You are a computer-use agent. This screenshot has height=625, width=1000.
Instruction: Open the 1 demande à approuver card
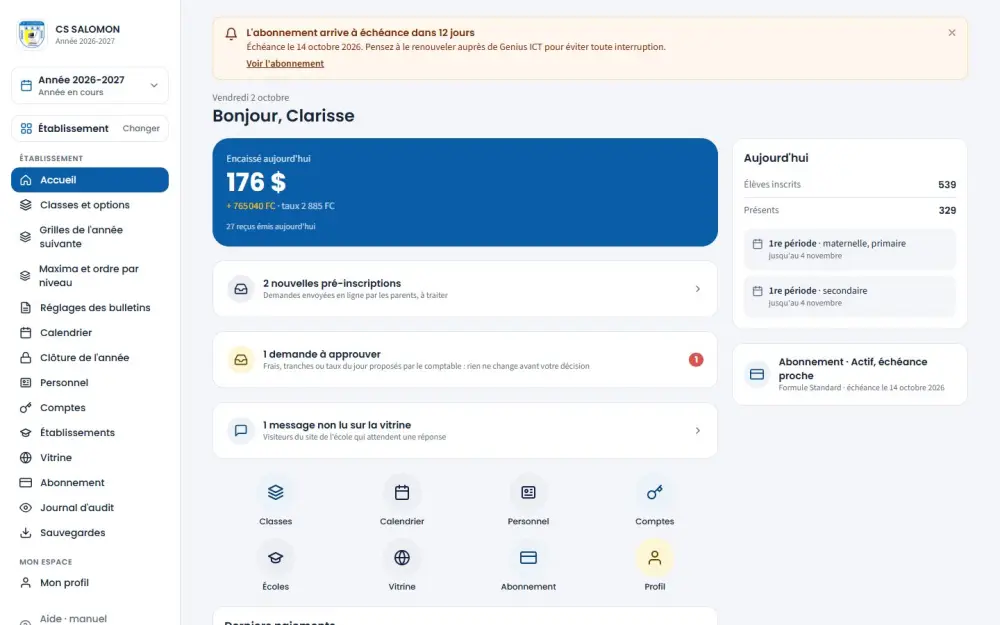click(x=465, y=360)
